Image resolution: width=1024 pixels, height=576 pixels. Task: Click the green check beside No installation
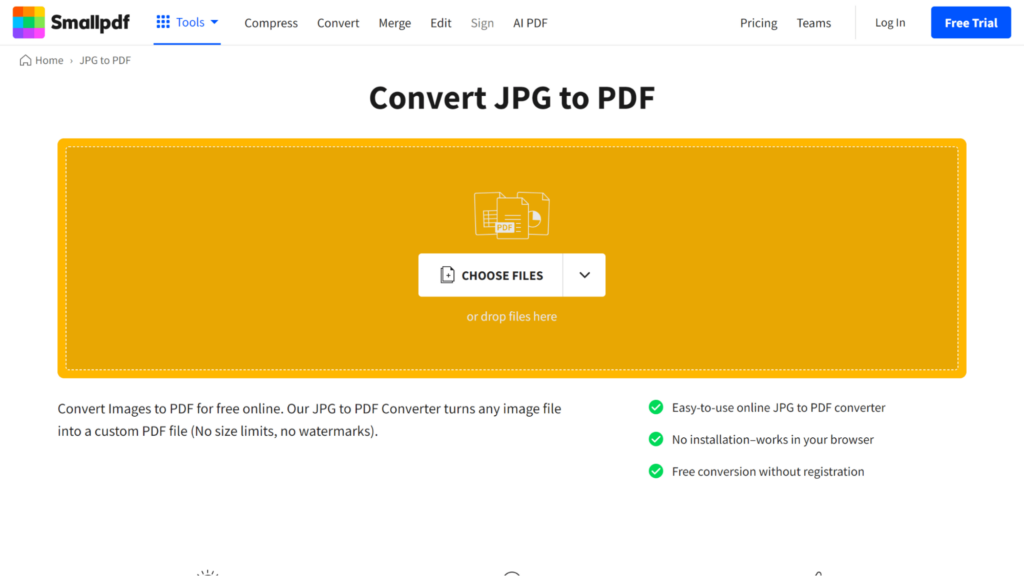click(x=656, y=440)
